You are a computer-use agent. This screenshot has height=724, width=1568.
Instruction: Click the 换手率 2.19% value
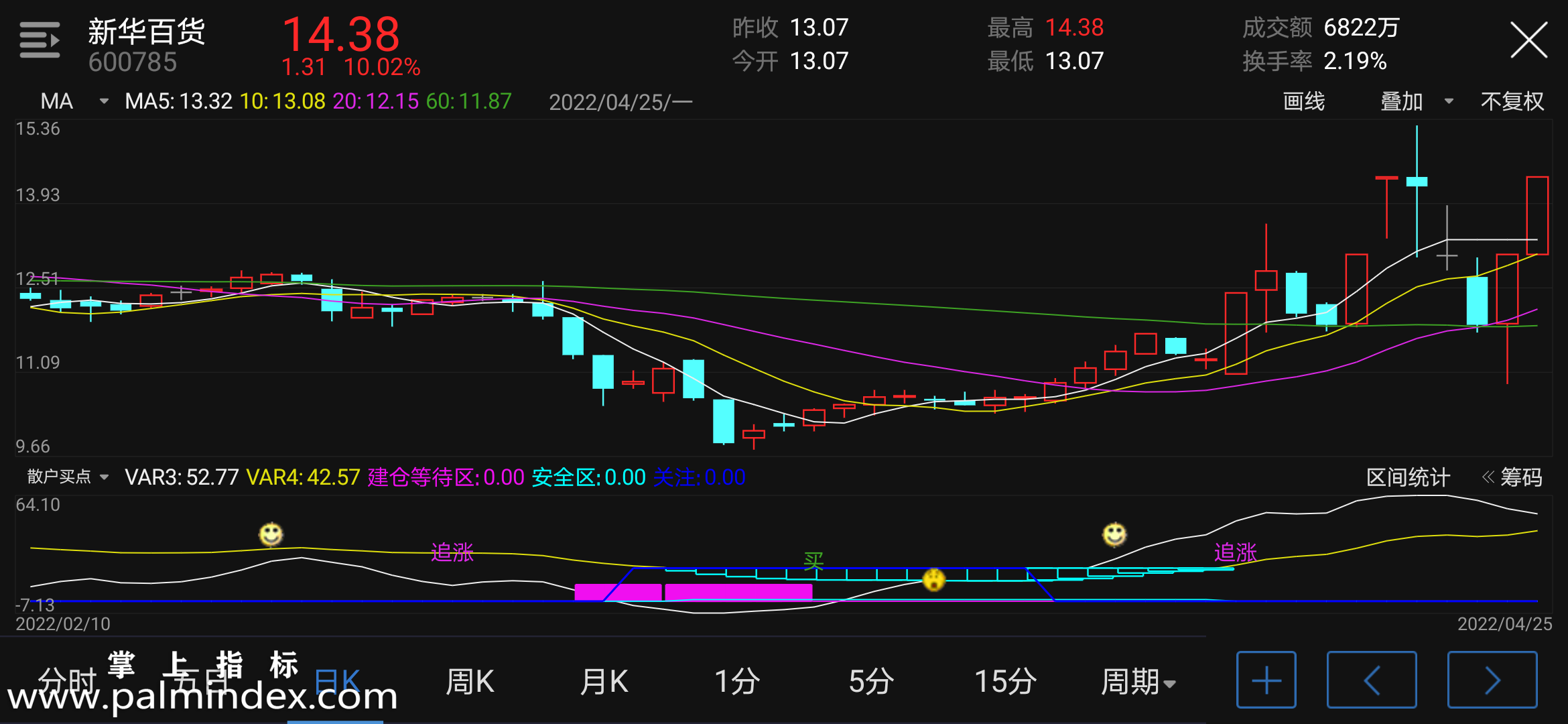point(1314,61)
